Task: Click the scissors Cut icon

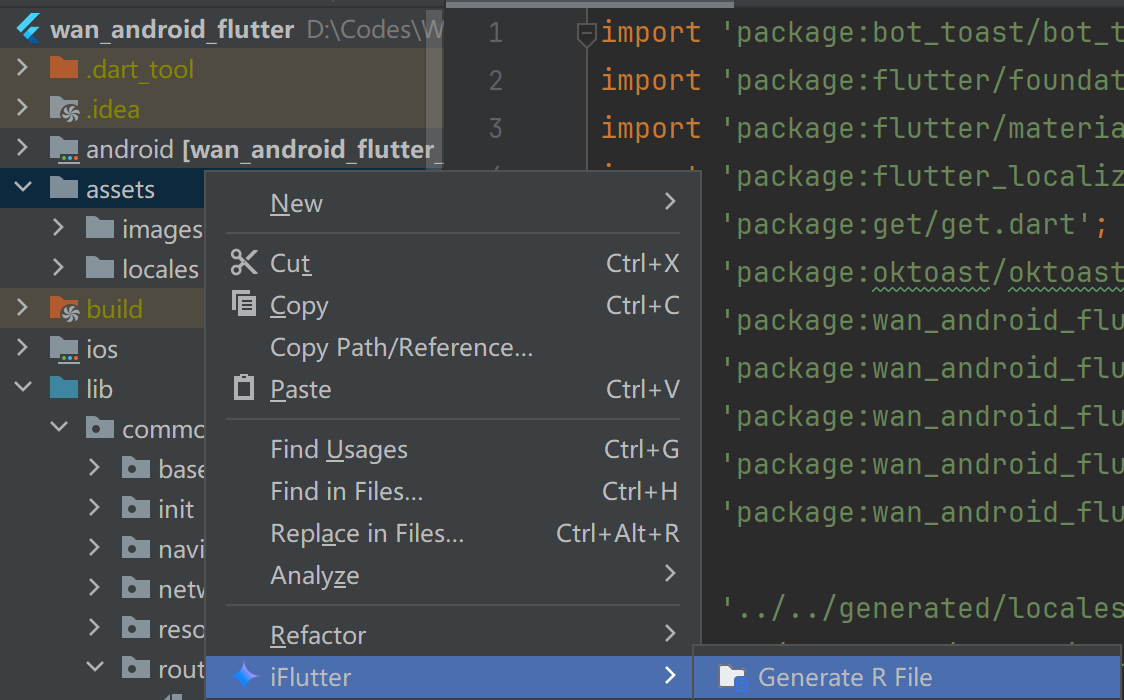Action: click(x=244, y=263)
